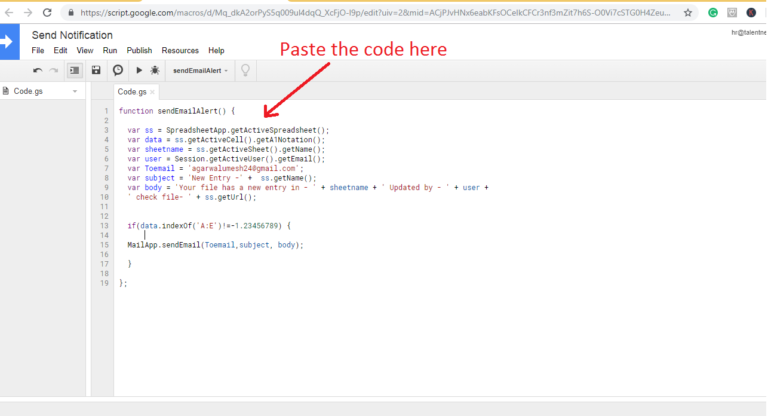Open current project's triggers clock icon
The height and width of the screenshot is (416, 768).
[117, 71]
